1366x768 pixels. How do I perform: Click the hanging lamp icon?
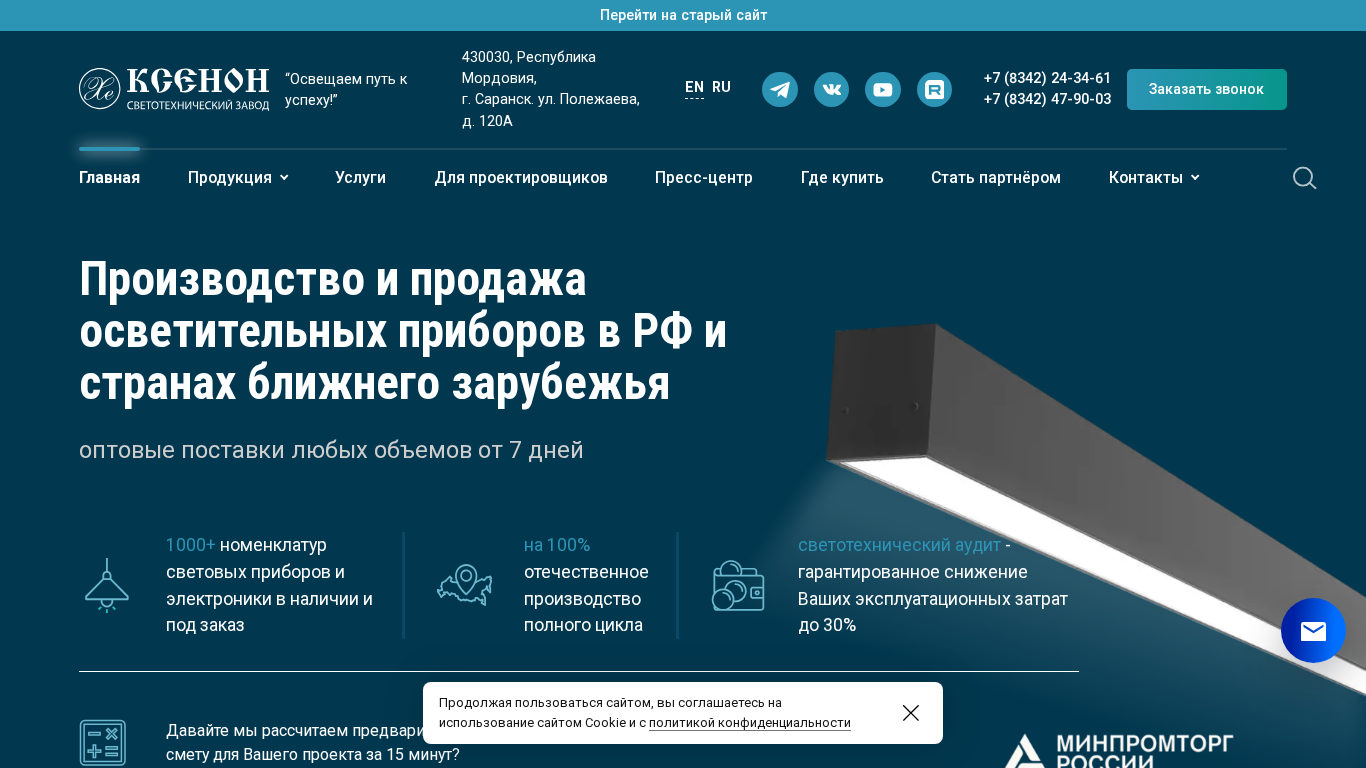pyautogui.click(x=107, y=585)
